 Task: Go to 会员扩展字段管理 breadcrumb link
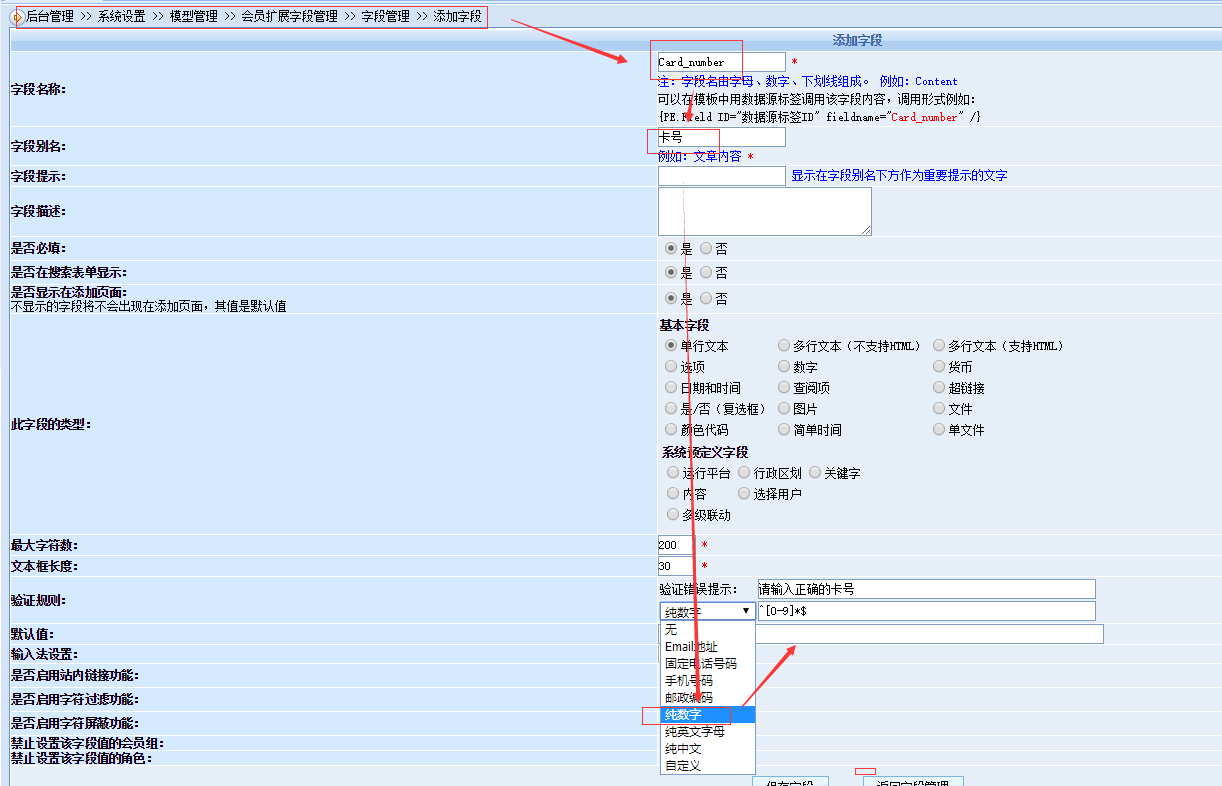coord(289,17)
